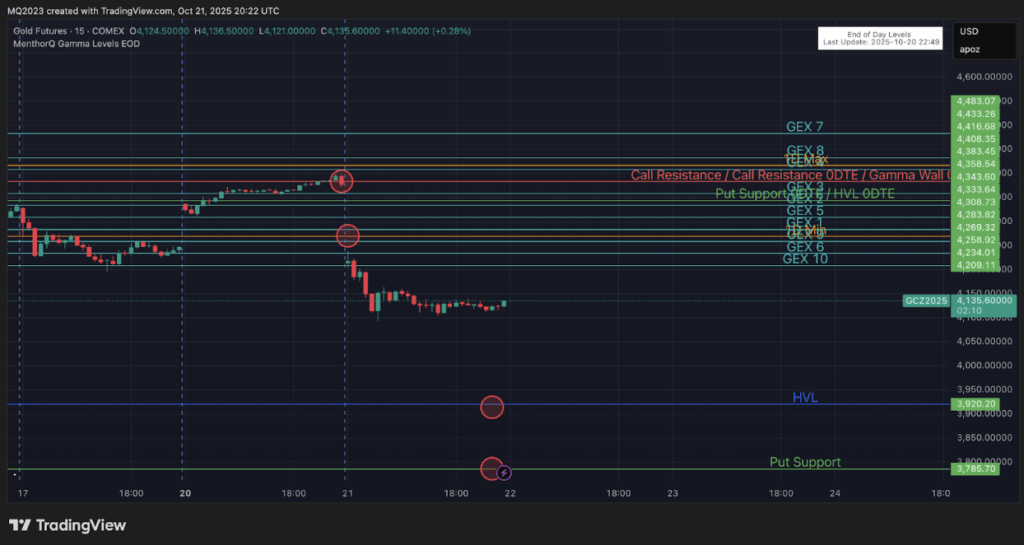
Task: Click the green Put Support line label
Action: coord(805,462)
